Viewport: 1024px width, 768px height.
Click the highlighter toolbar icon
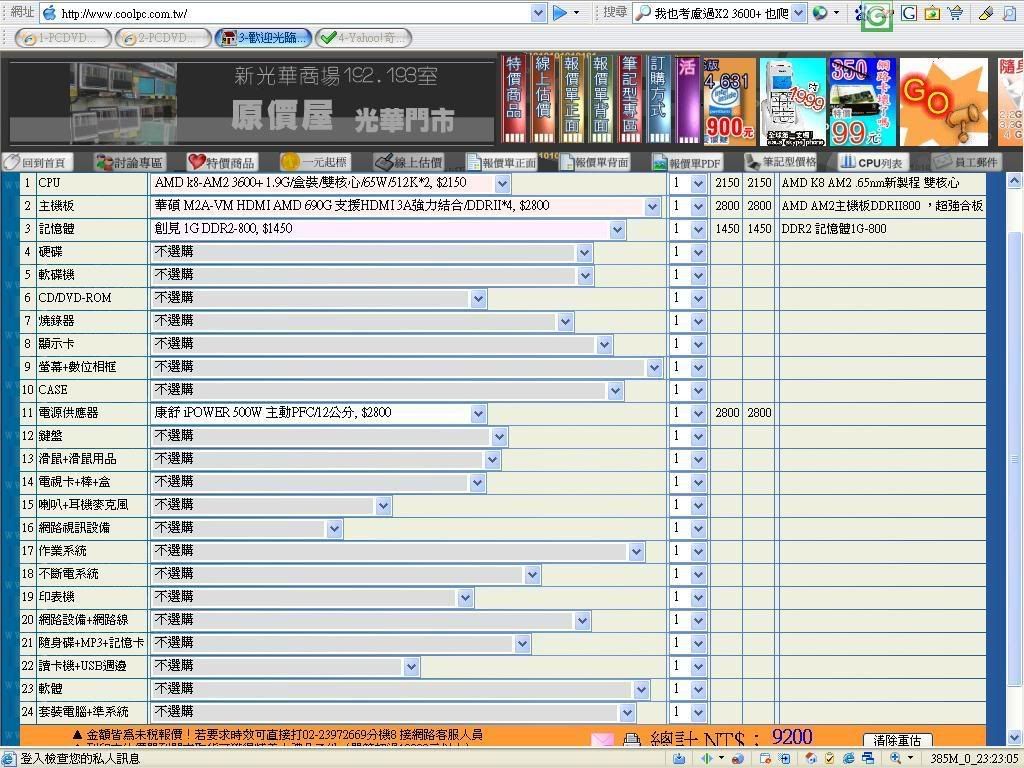[x=986, y=12]
